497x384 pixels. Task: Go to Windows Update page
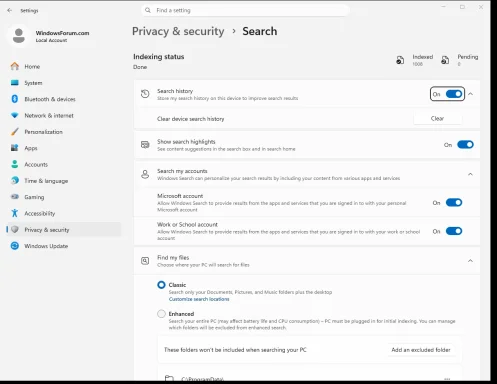point(64,246)
